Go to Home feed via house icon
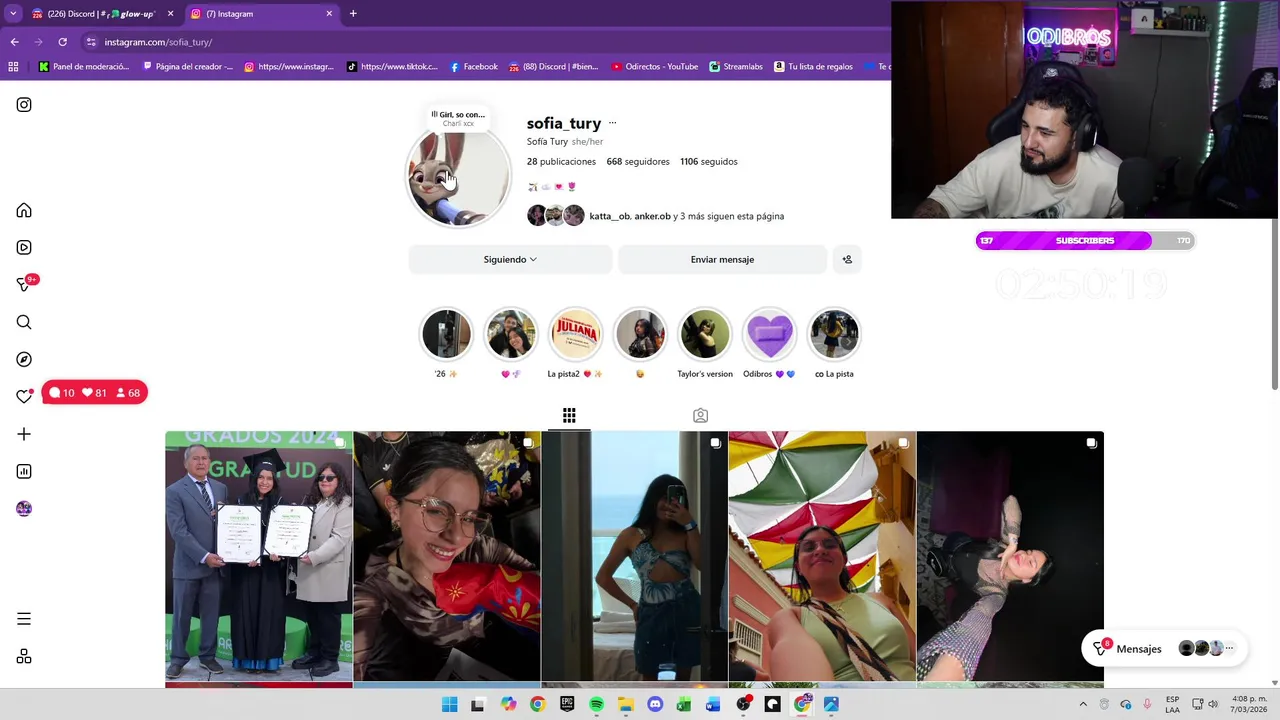 24,211
